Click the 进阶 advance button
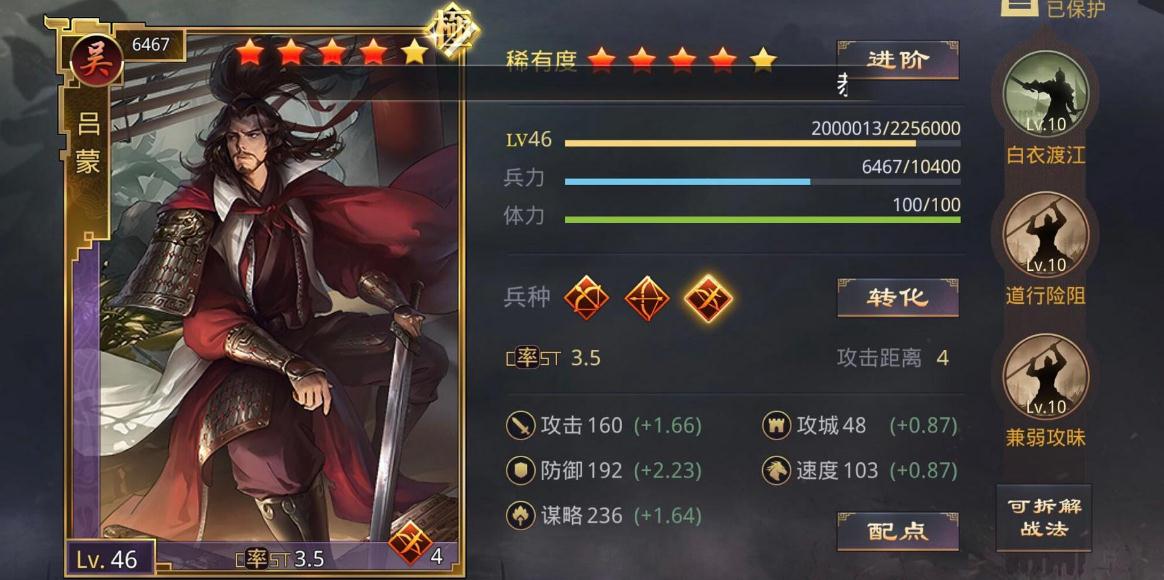Viewport: 1164px width, 580px height. [x=897, y=60]
